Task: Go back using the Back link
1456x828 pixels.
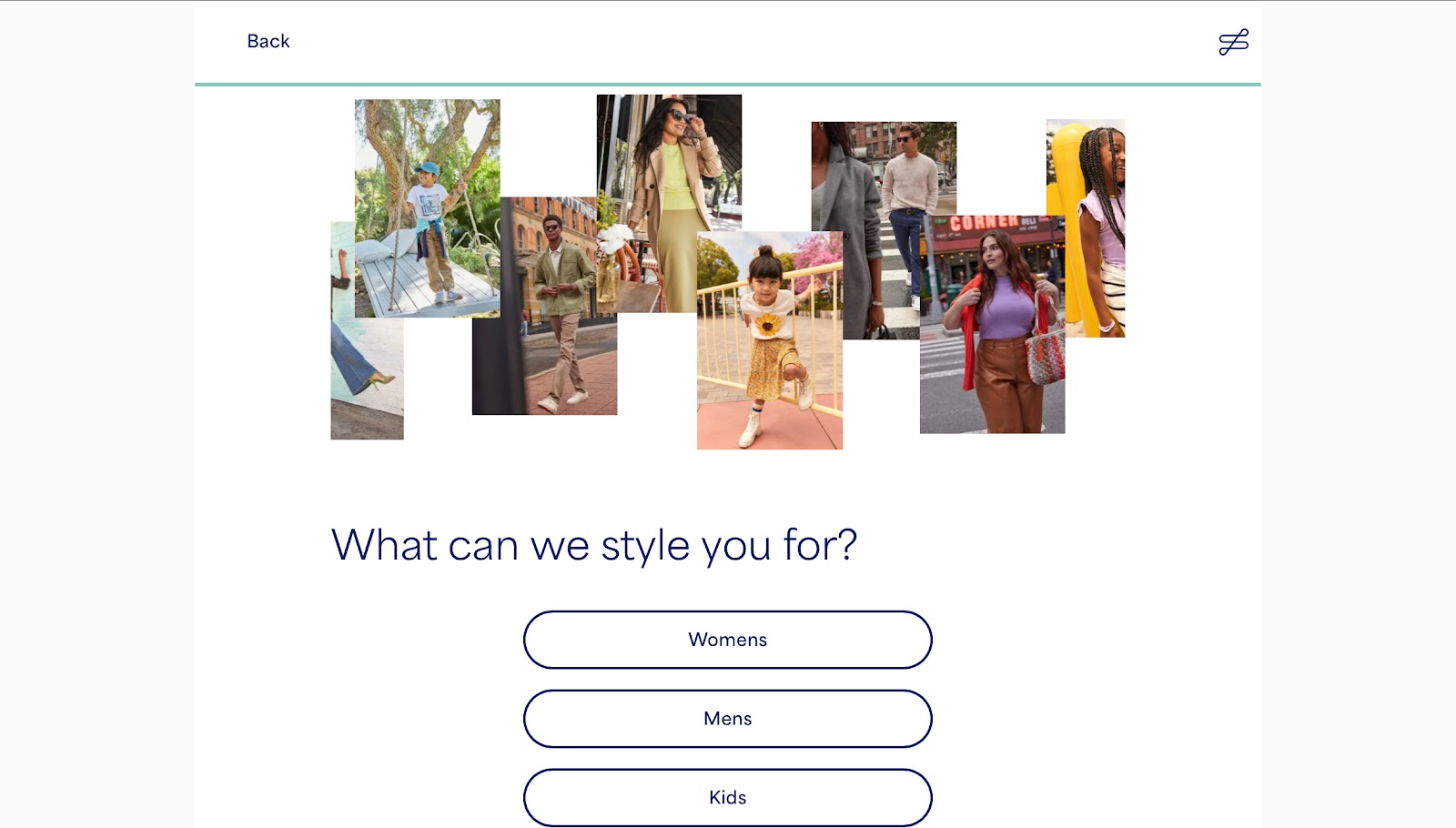Action: pos(268,41)
